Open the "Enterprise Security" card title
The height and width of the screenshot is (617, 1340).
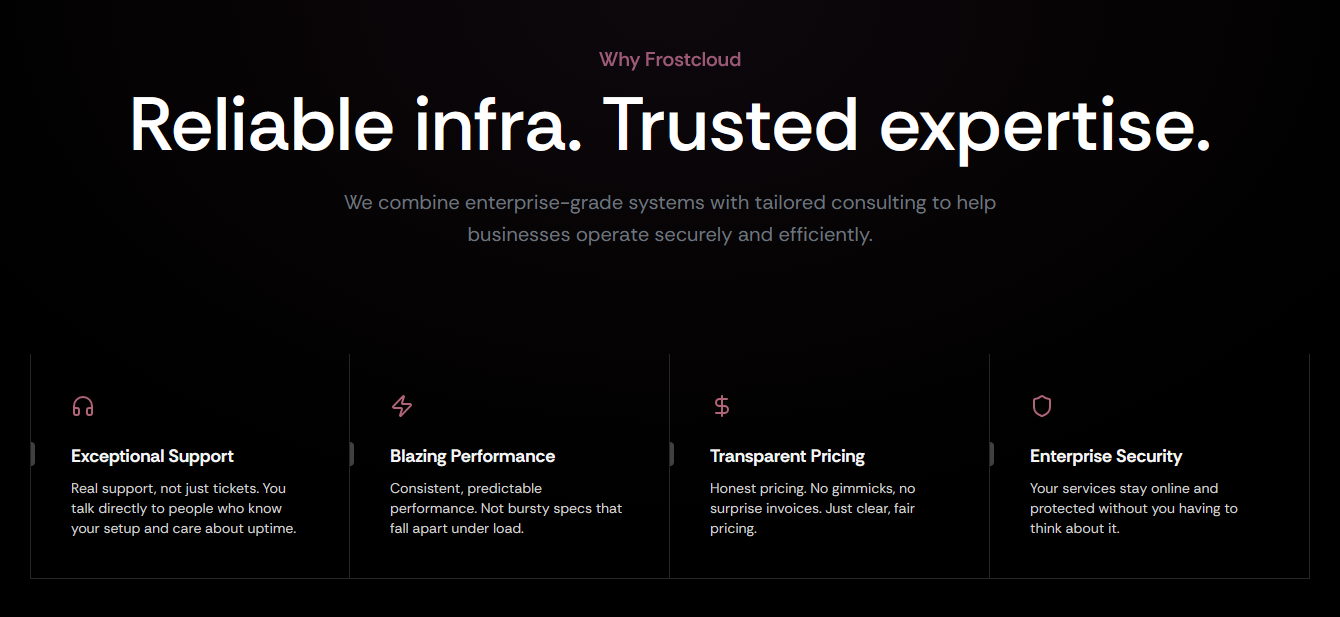click(x=1106, y=456)
